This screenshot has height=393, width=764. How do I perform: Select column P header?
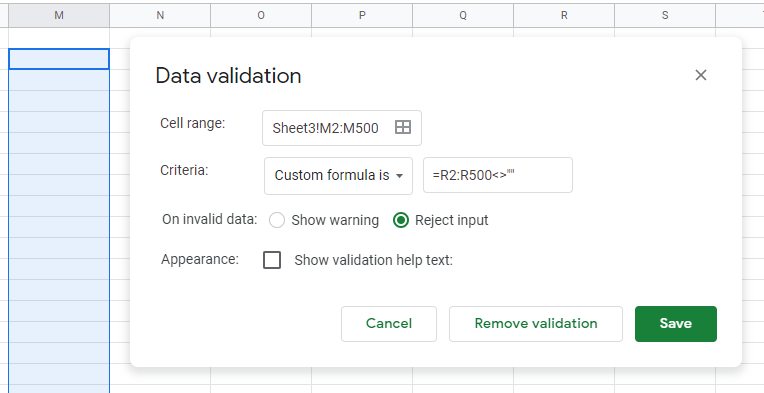click(x=362, y=16)
